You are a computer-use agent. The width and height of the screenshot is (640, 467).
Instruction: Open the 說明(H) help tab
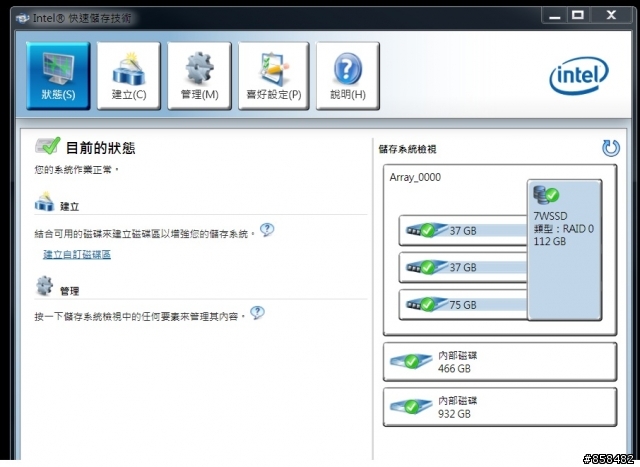coord(348,76)
